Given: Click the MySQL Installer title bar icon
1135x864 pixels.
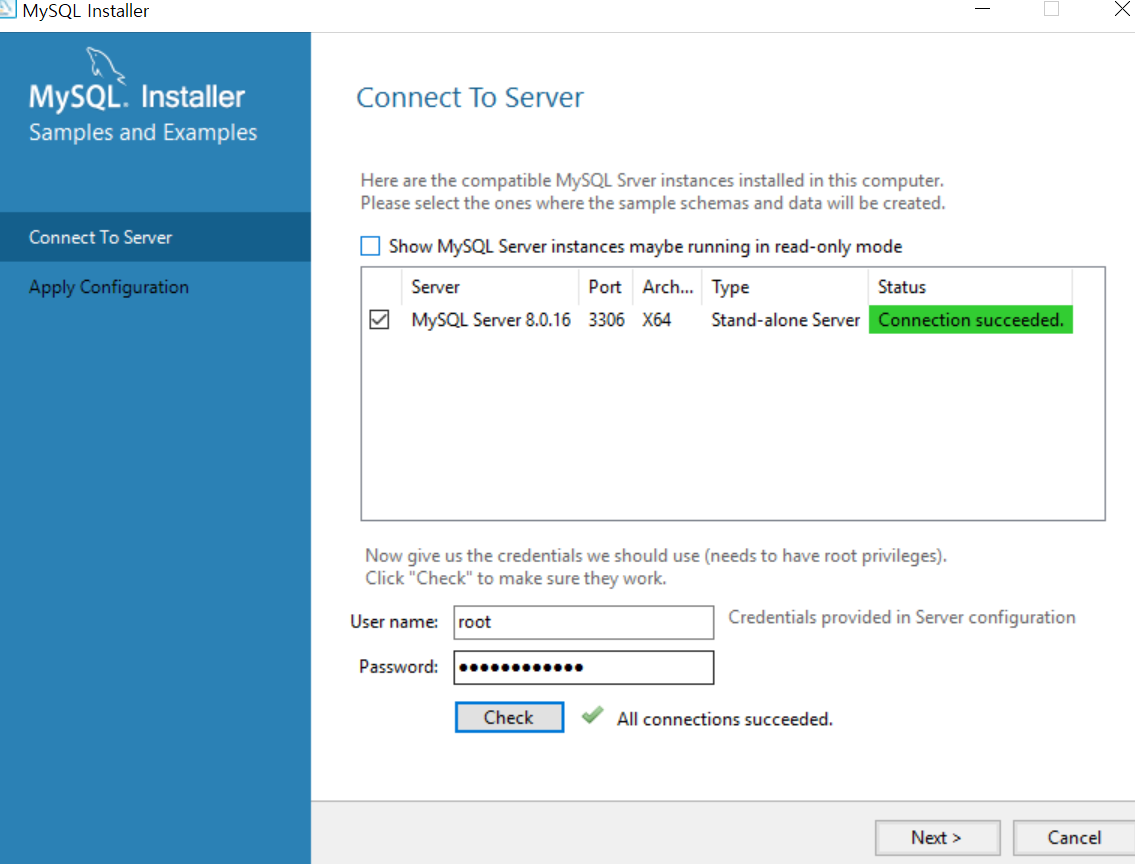Looking at the screenshot, I should (7, 9).
